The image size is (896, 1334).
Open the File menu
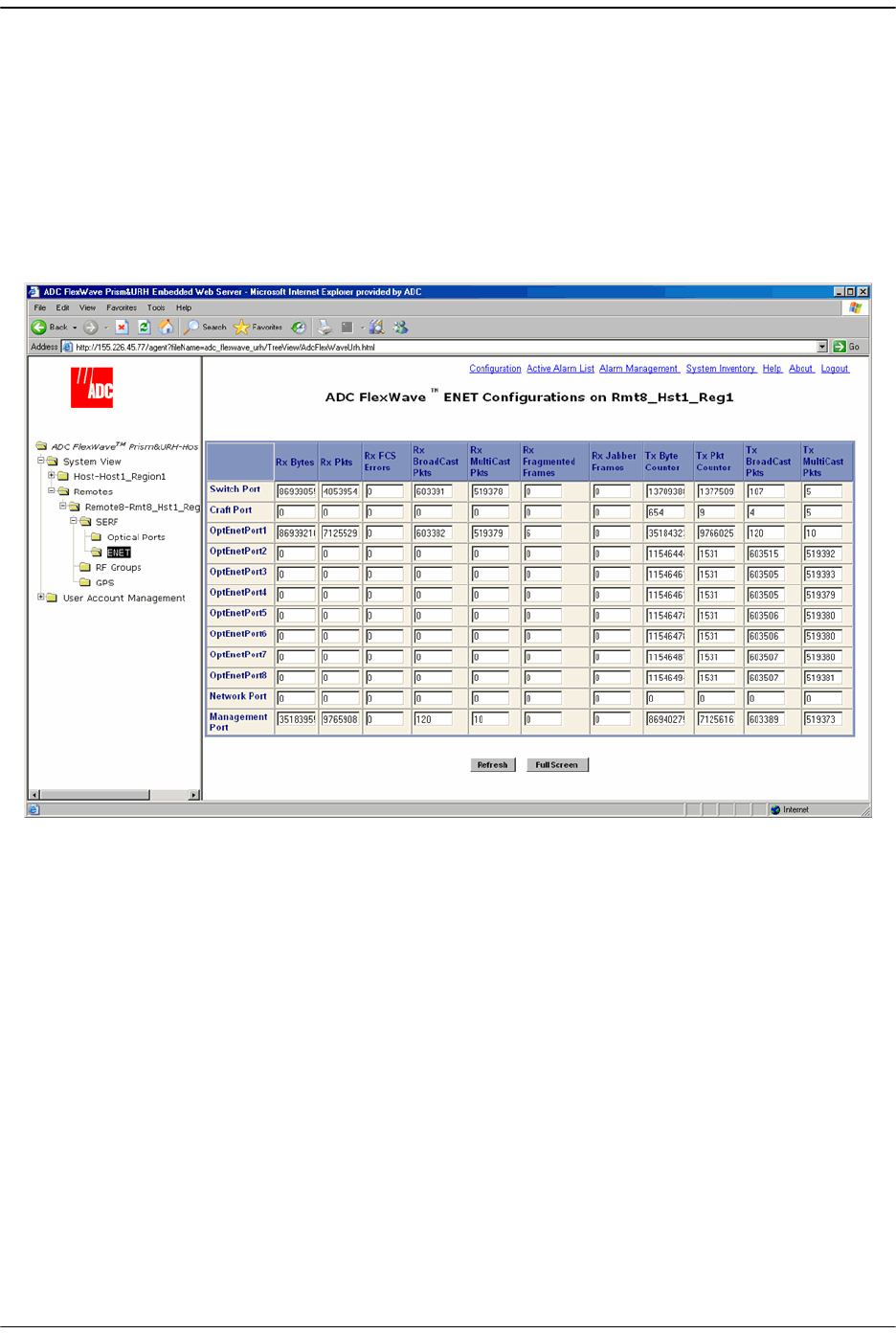tap(39, 308)
